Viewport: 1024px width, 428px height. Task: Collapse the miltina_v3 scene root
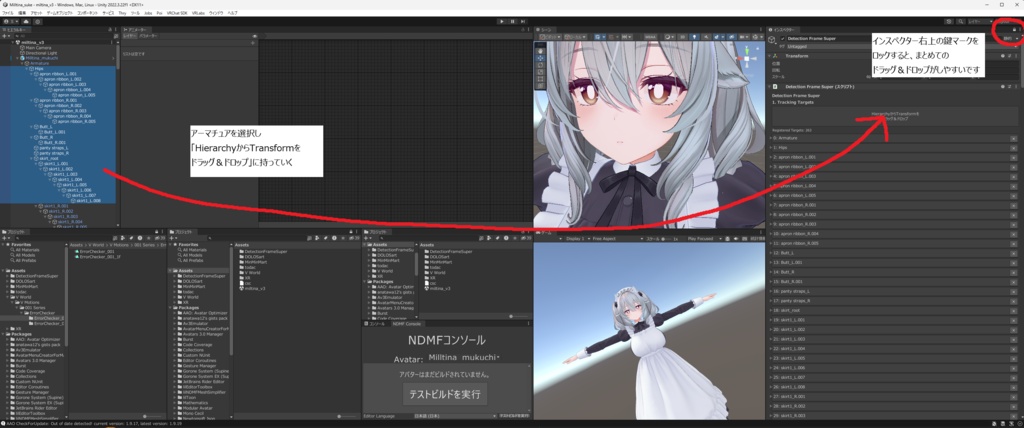click(x=12, y=42)
